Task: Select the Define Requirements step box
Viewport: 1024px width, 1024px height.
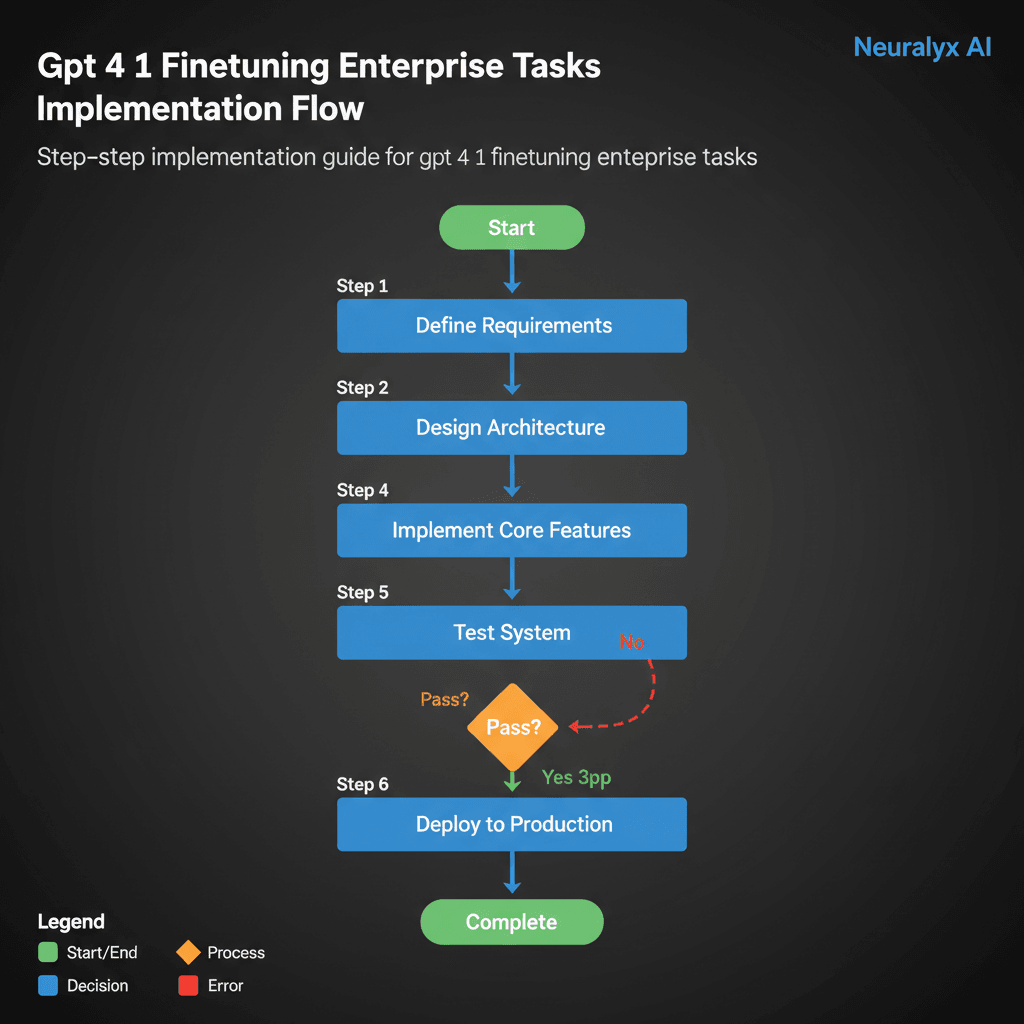Action: click(x=511, y=326)
